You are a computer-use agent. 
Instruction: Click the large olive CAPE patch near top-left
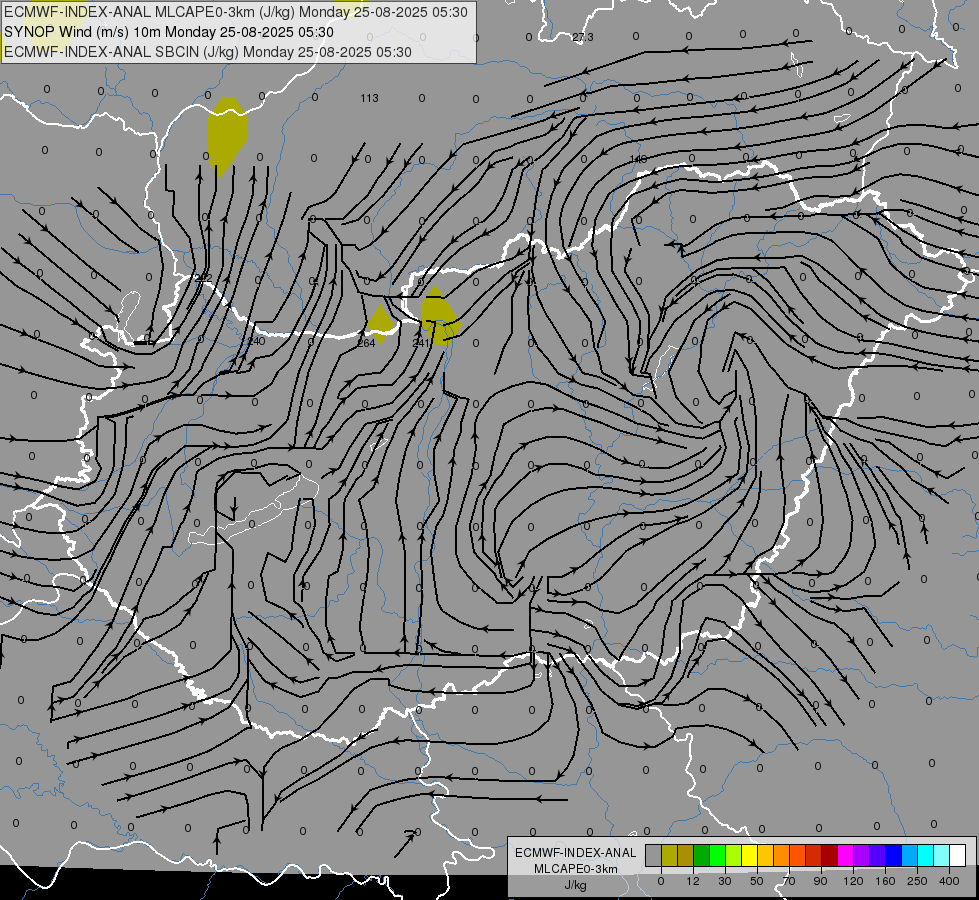coord(227,135)
